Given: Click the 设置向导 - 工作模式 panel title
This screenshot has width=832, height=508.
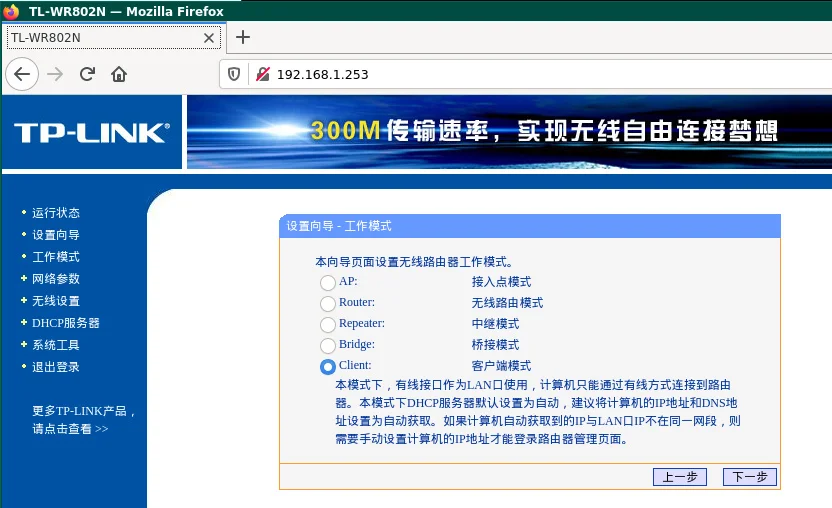Looking at the screenshot, I should coord(339,226).
